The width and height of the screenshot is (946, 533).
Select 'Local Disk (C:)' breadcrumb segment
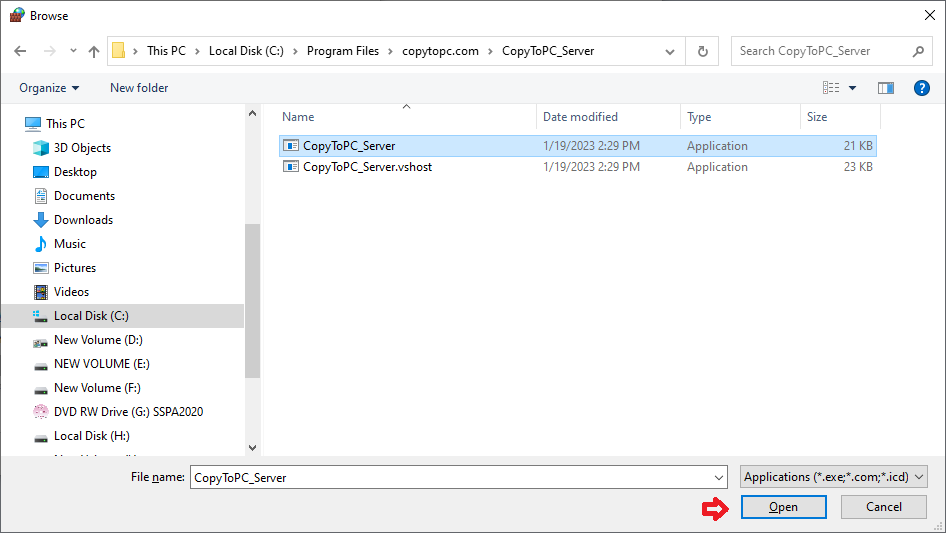(x=246, y=51)
